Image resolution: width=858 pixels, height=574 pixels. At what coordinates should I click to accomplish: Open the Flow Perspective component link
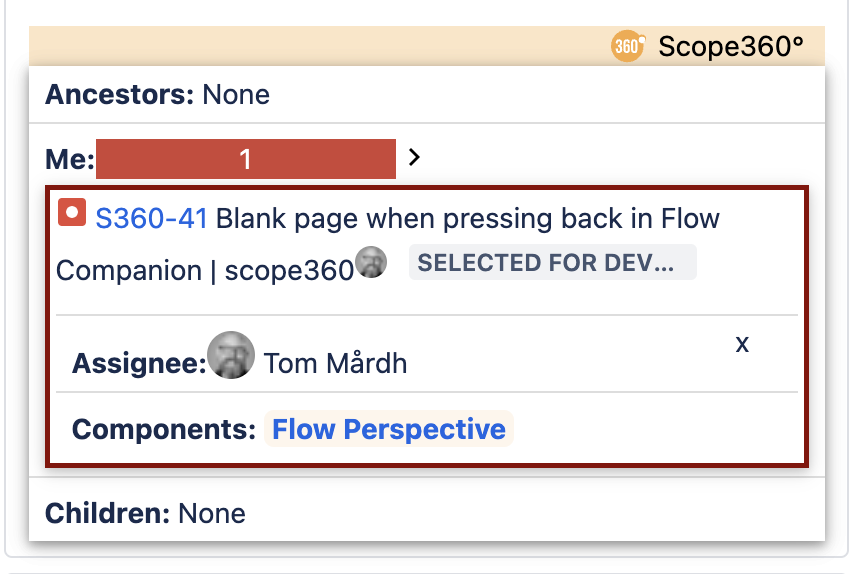point(389,429)
